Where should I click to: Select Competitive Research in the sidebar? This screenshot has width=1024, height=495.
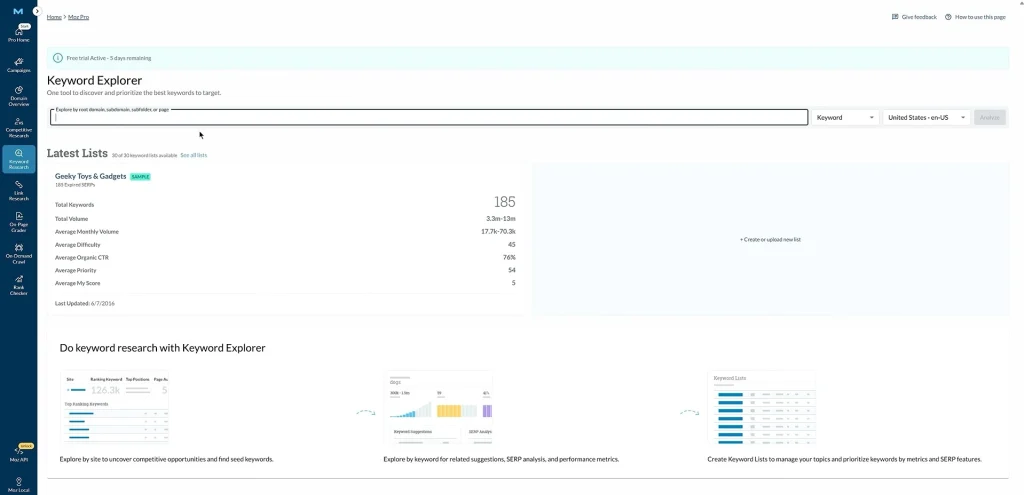[x=18, y=127]
